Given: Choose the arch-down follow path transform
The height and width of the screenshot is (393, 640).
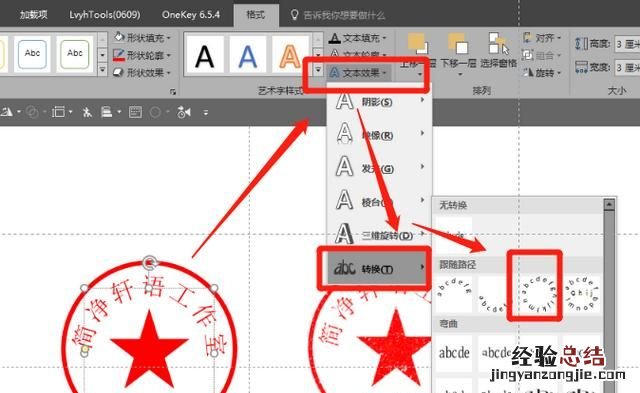Looking at the screenshot, I should [496, 294].
